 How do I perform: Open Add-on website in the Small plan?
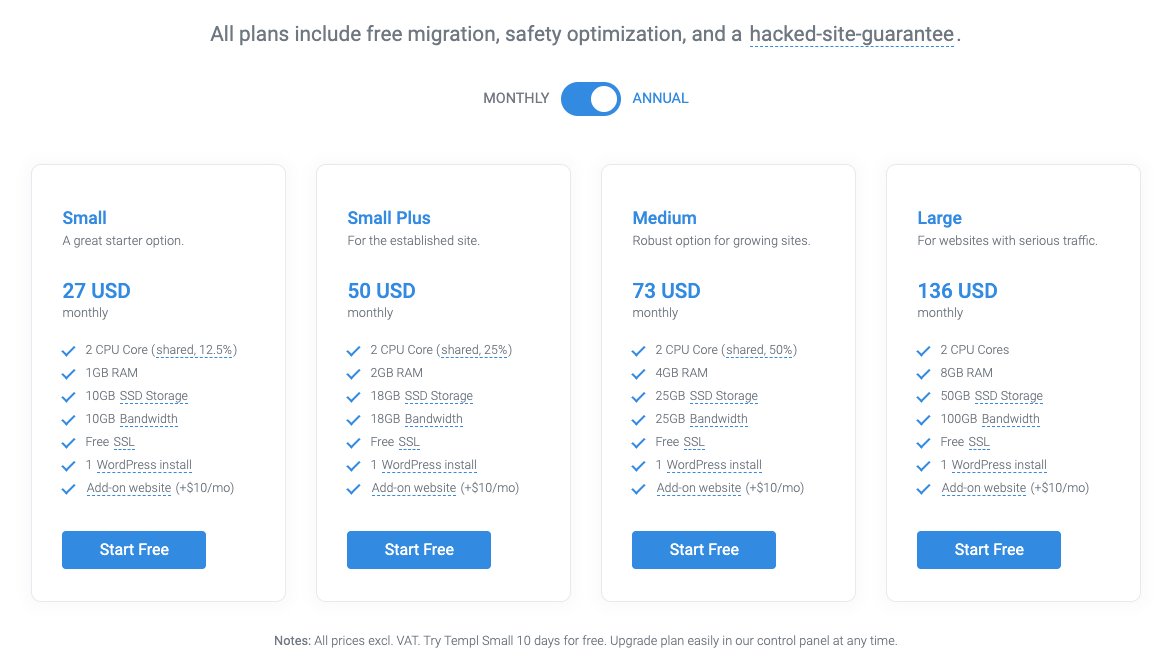tap(129, 488)
